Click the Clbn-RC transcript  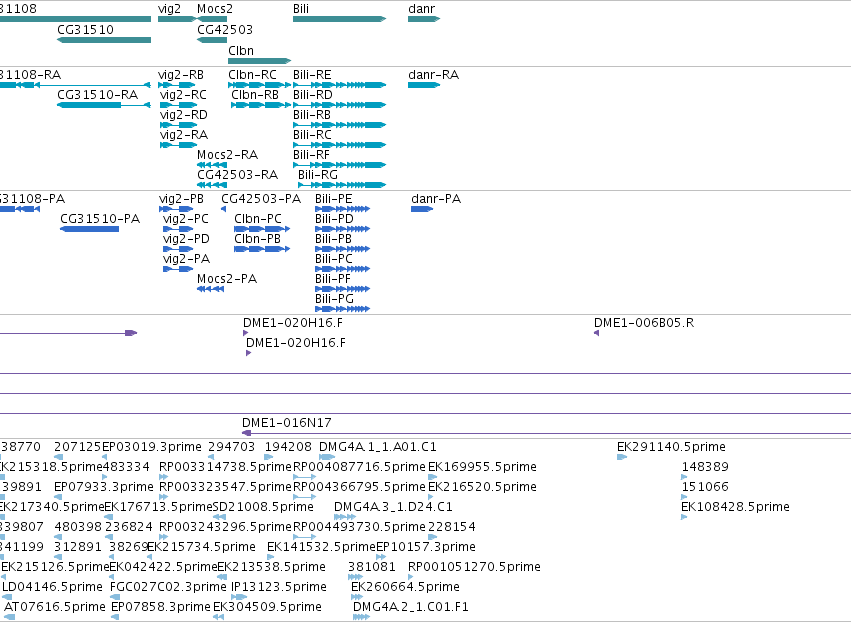tap(259, 85)
